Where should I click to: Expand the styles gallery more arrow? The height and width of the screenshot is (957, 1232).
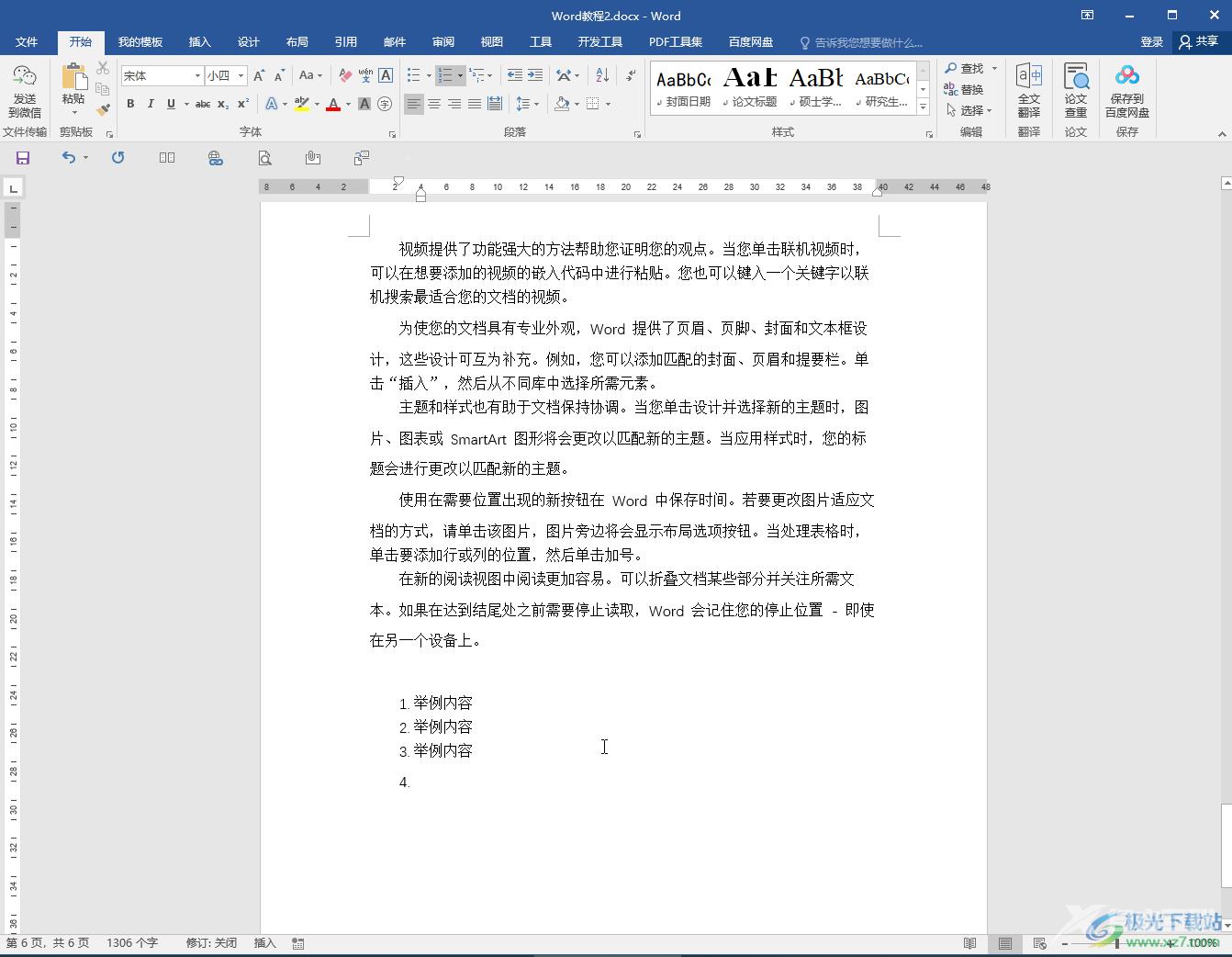[924, 108]
